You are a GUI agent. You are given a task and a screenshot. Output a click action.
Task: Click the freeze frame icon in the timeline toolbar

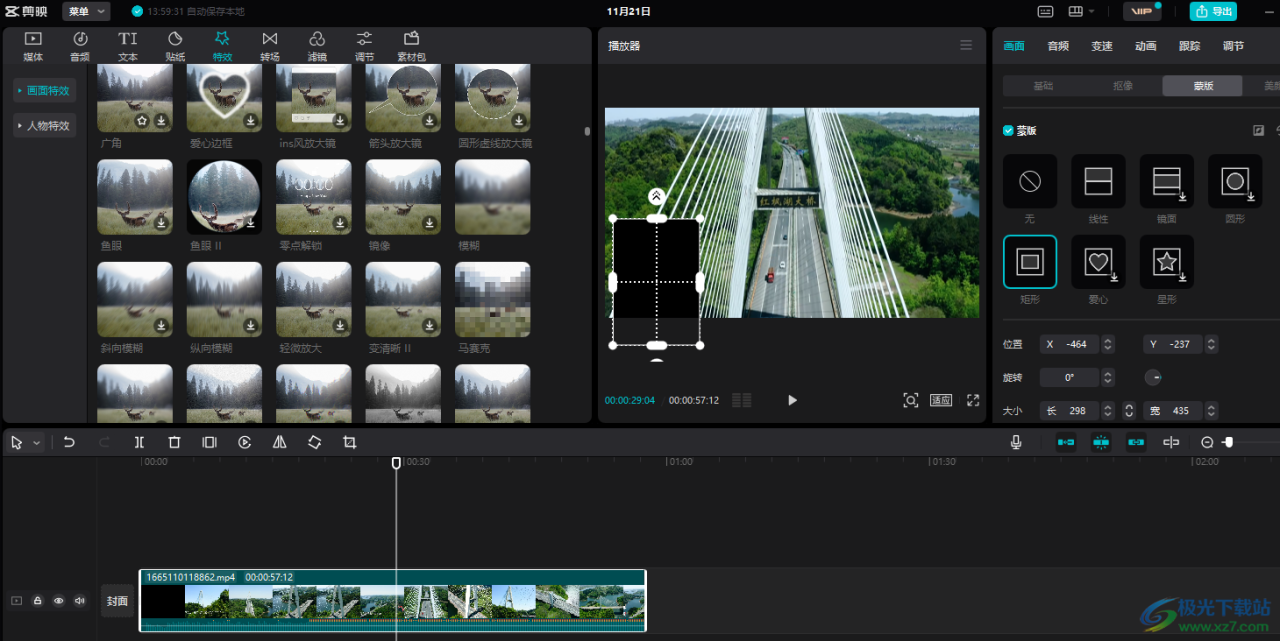point(209,442)
